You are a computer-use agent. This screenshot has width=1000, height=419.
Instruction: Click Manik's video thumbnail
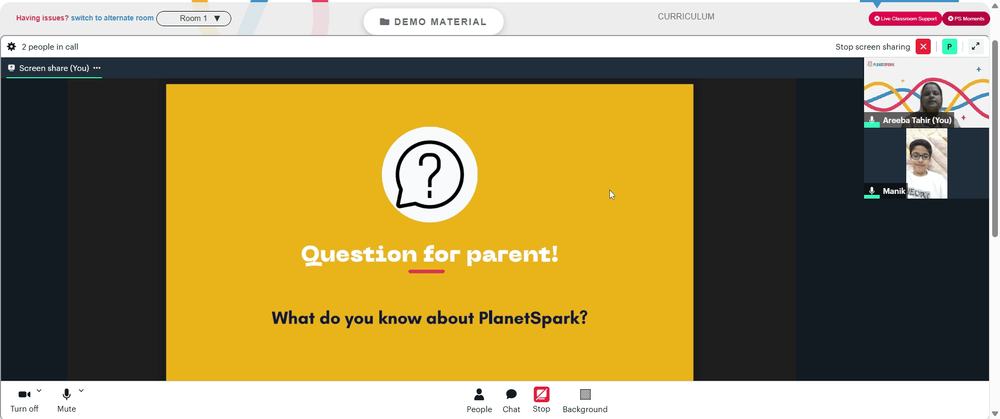926,163
